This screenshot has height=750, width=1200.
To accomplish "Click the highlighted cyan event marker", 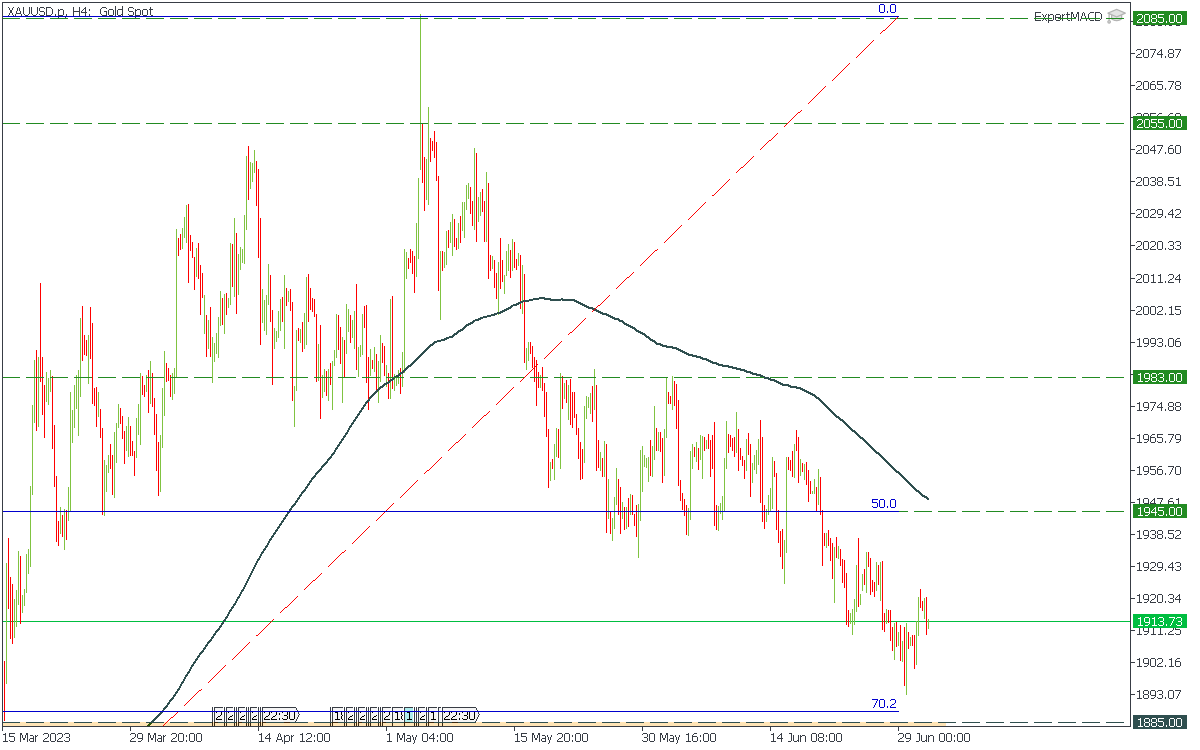I will (409, 715).
